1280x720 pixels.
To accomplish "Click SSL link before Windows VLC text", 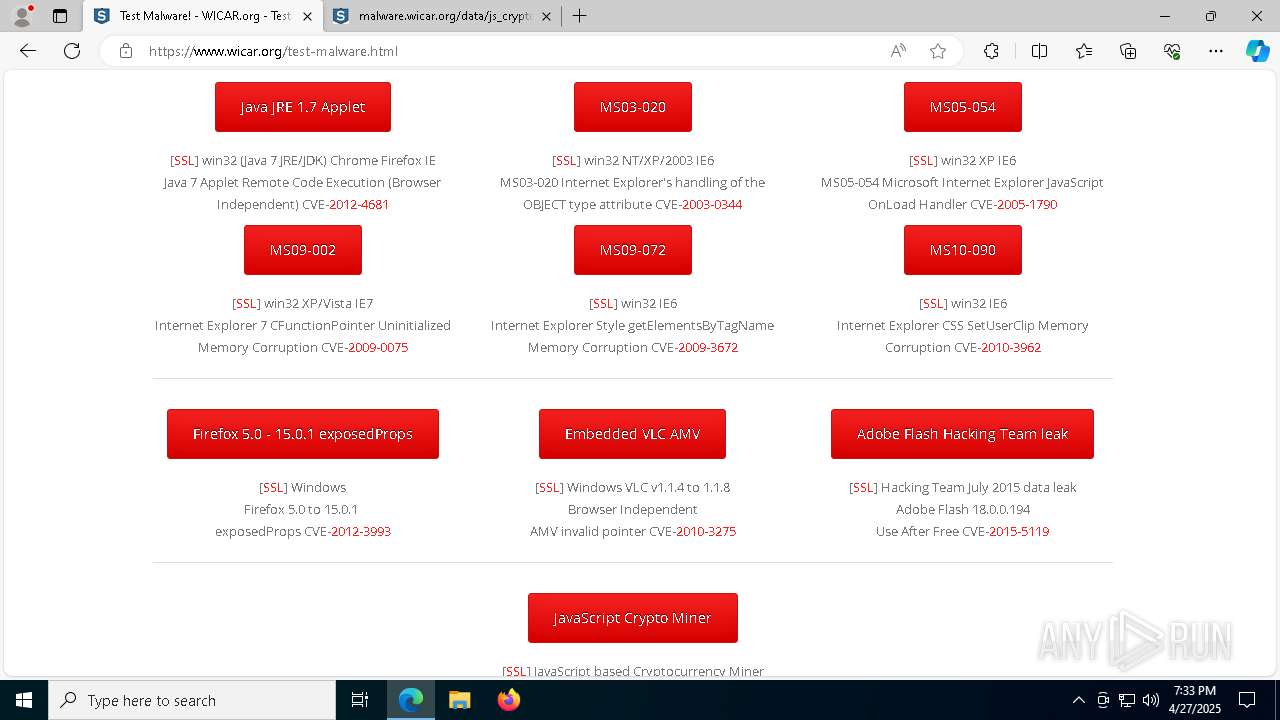I will pyautogui.click(x=549, y=487).
